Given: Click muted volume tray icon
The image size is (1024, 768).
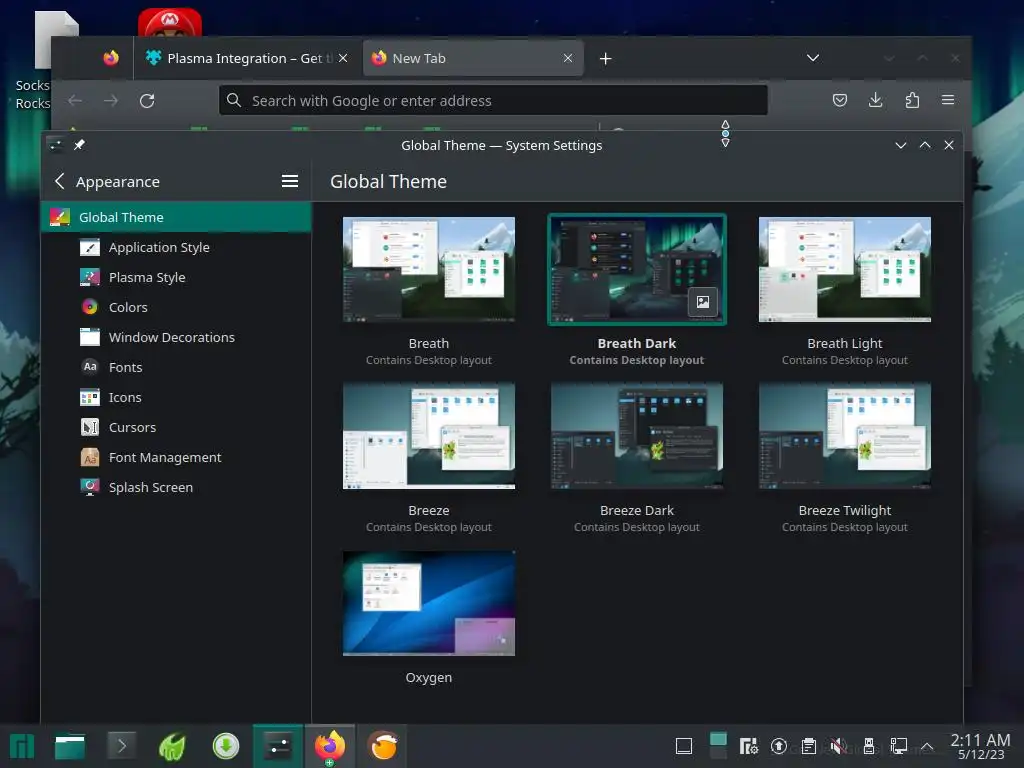Looking at the screenshot, I should coord(839,746).
